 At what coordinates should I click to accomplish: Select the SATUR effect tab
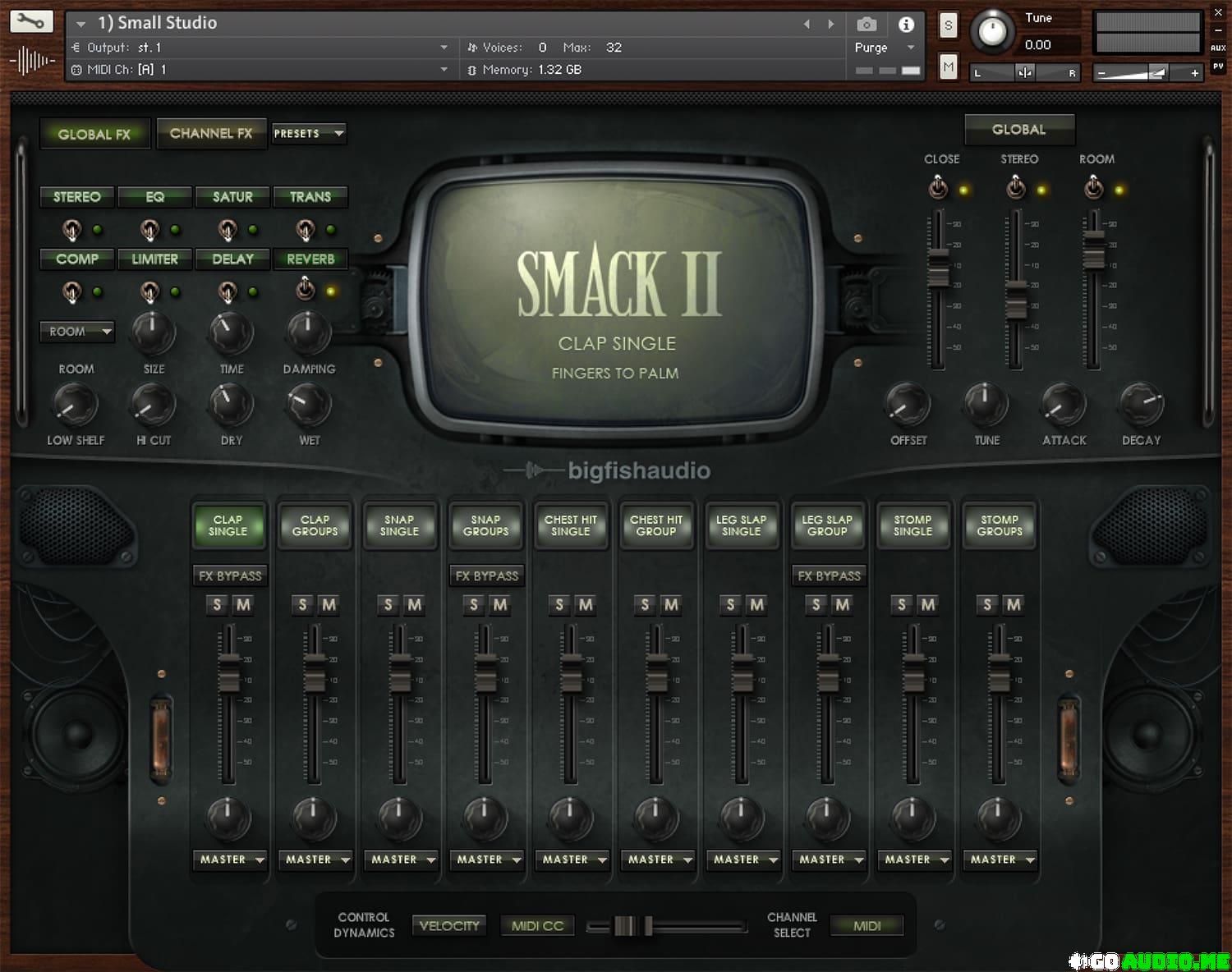[232, 197]
